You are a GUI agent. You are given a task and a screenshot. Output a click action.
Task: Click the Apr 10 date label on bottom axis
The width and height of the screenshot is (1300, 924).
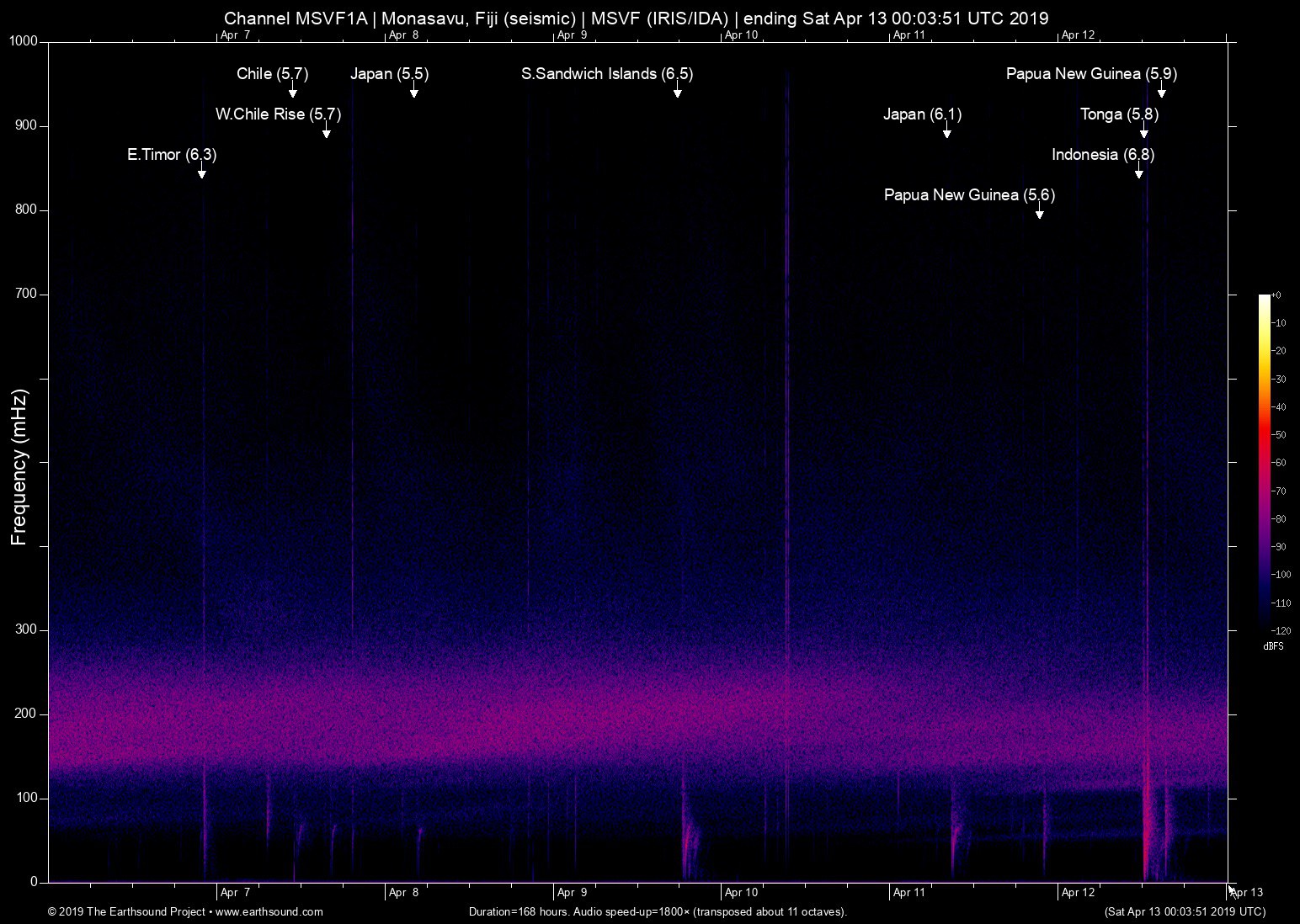pos(741,892)
